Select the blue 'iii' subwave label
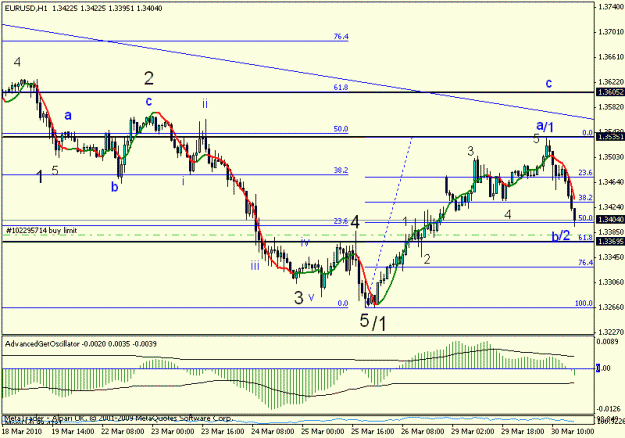This screenshot has height=438, width=625. pos(255,265)
